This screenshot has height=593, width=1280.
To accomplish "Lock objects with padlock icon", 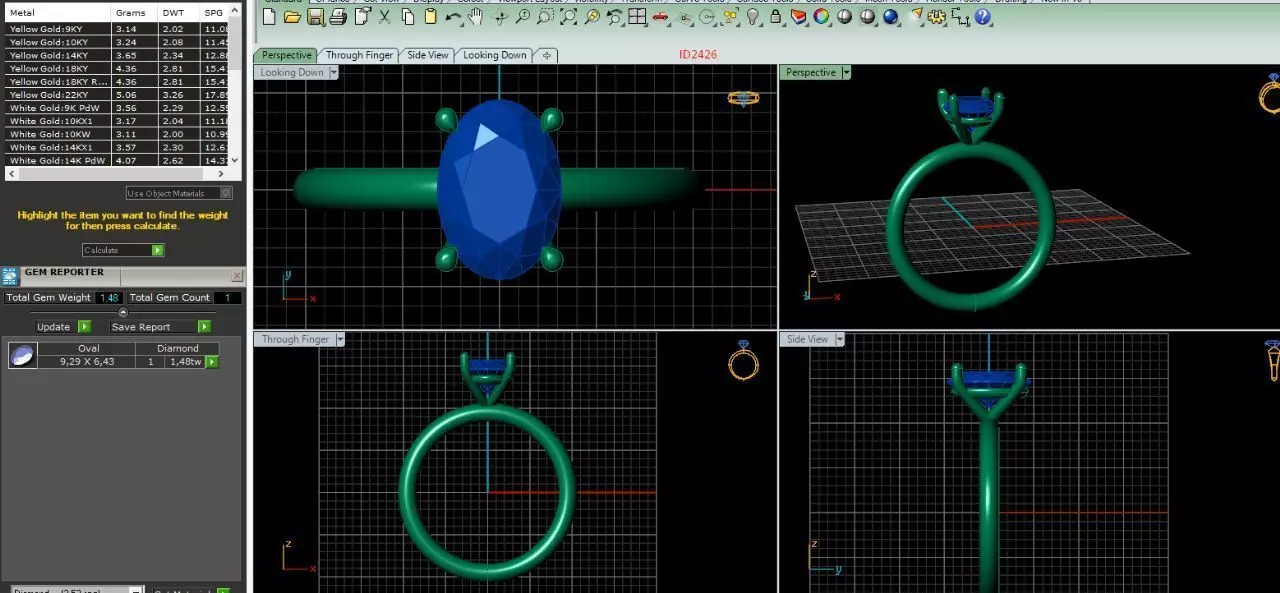I will pyautogui.click(x=775, y=17).
